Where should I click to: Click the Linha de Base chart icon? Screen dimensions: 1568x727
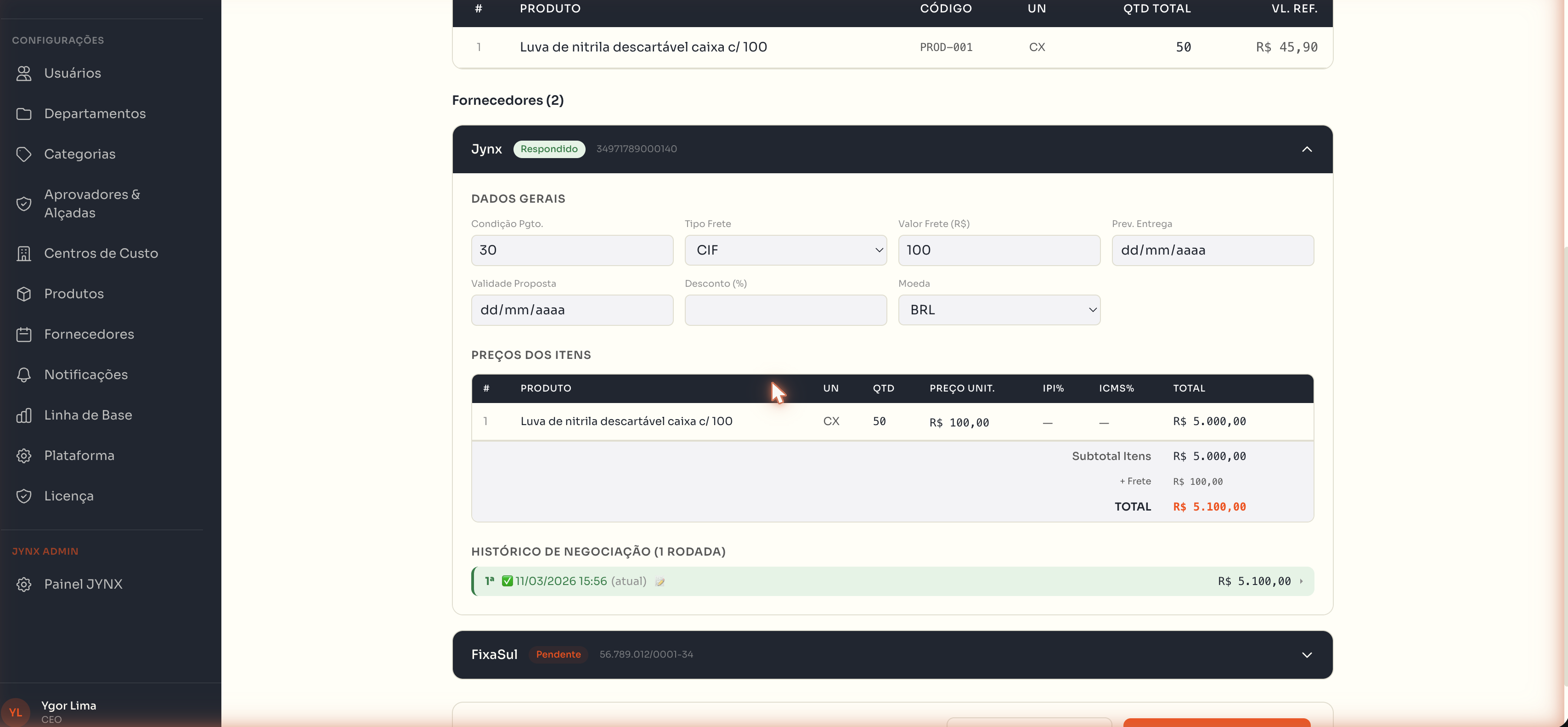[x=24, y=415]
